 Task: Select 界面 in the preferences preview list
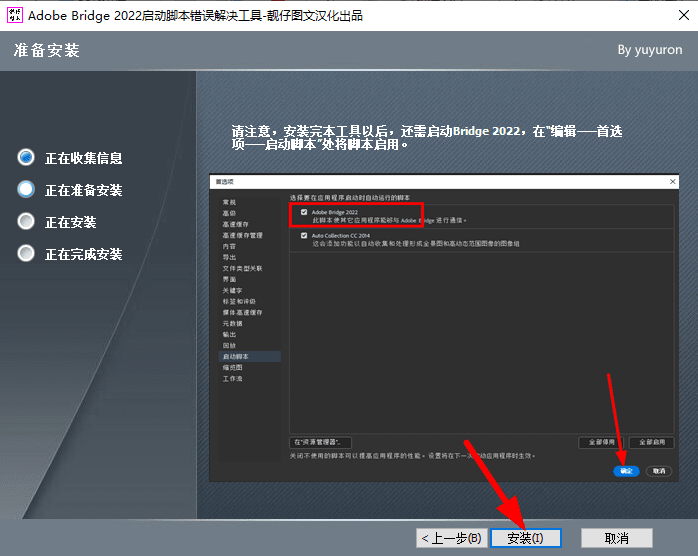[x=229, y=279]
